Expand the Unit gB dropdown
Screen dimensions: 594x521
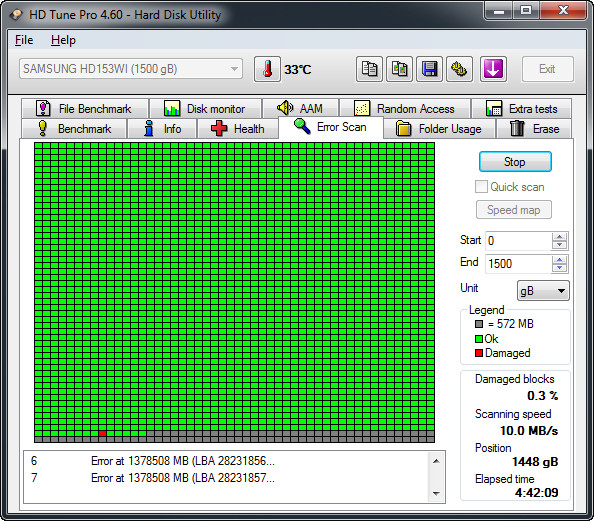(543, 291)
